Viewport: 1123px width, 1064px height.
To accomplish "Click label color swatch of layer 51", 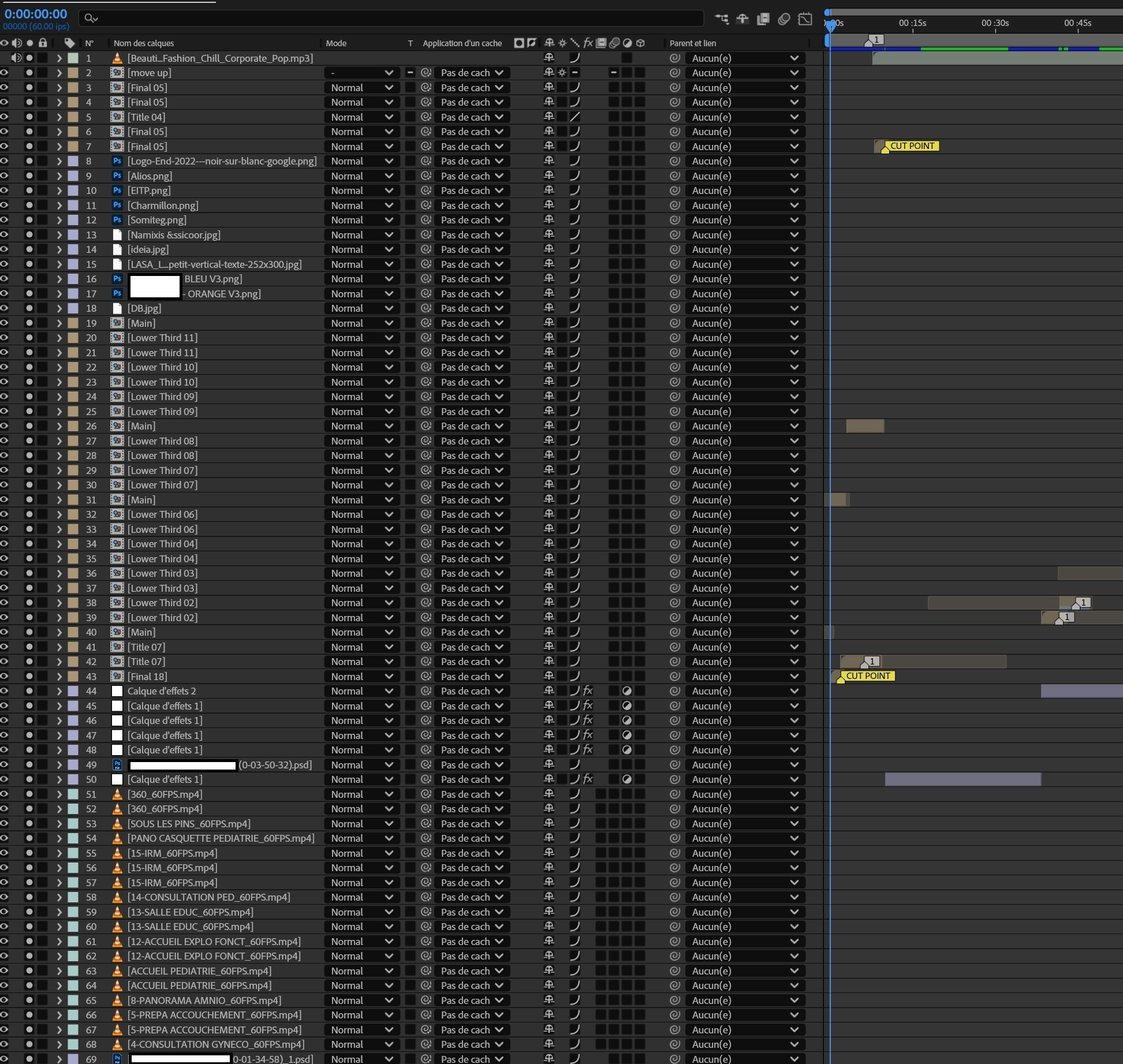I will pos(73,794).
